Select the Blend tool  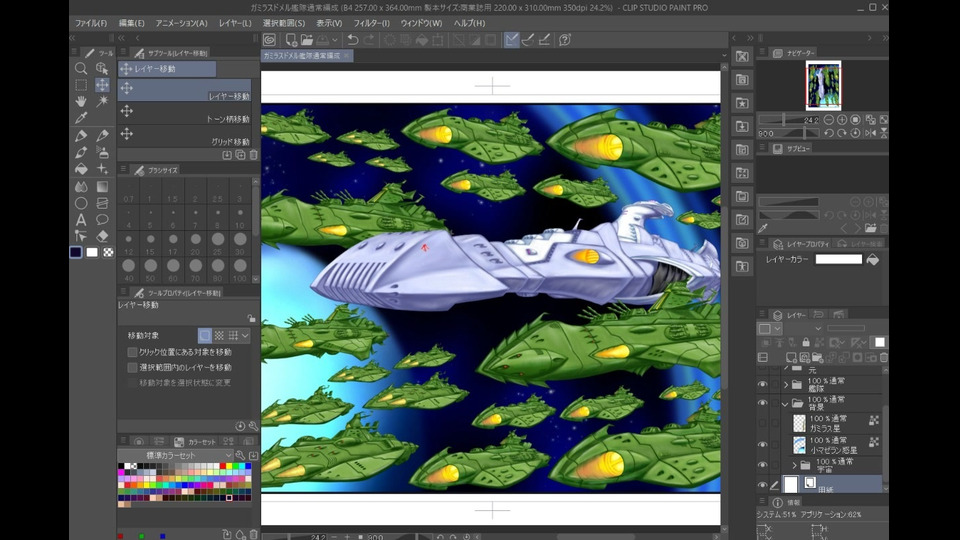click(81, 186)
